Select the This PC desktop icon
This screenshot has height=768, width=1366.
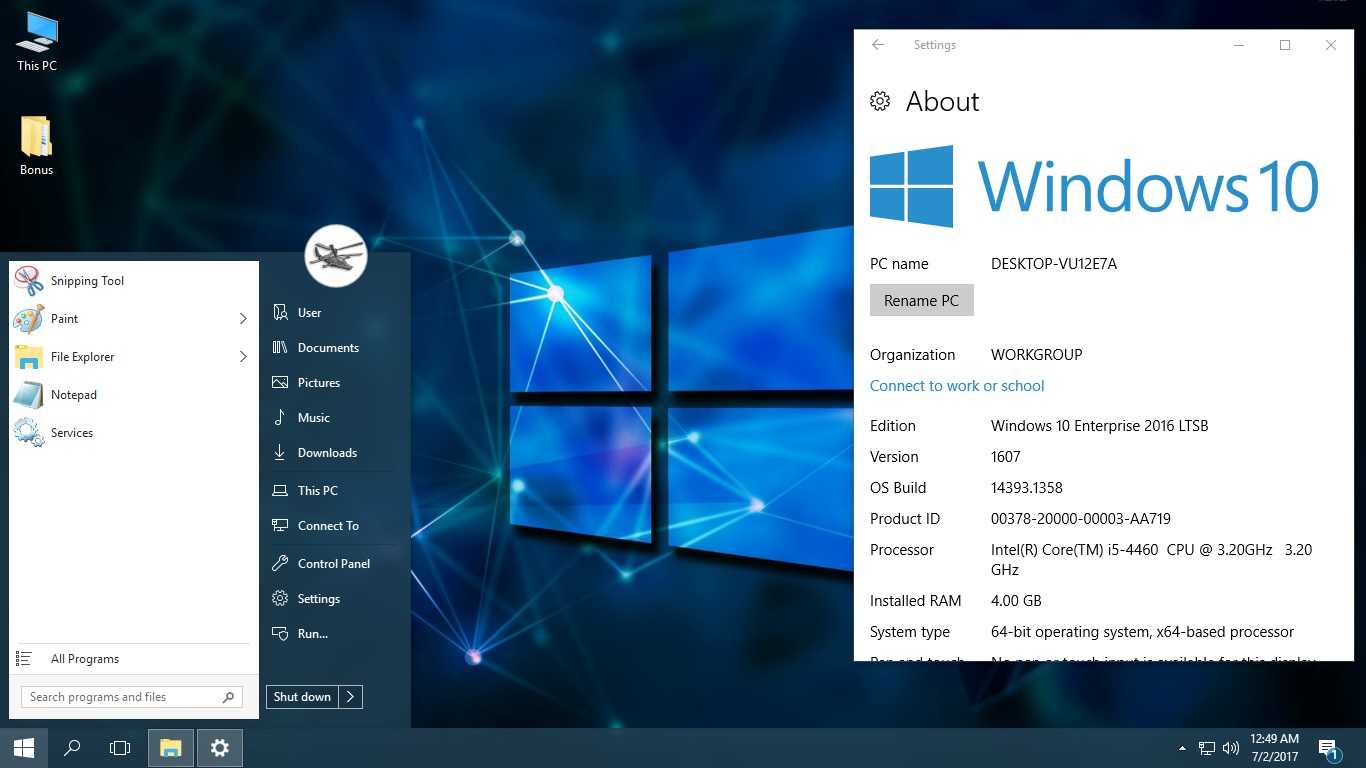click(37, 42)
